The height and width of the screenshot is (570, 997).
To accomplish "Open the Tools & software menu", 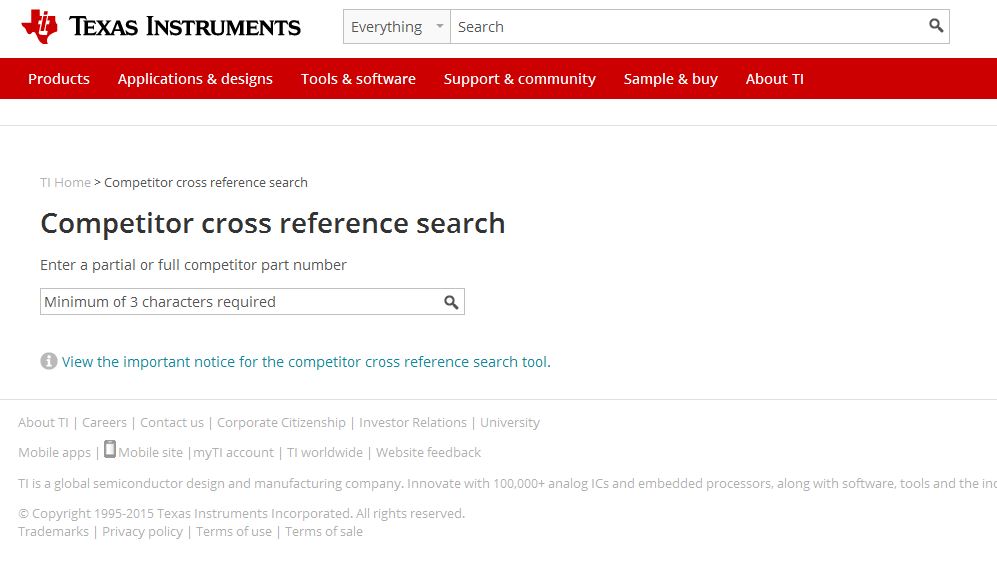I will 358,79.
